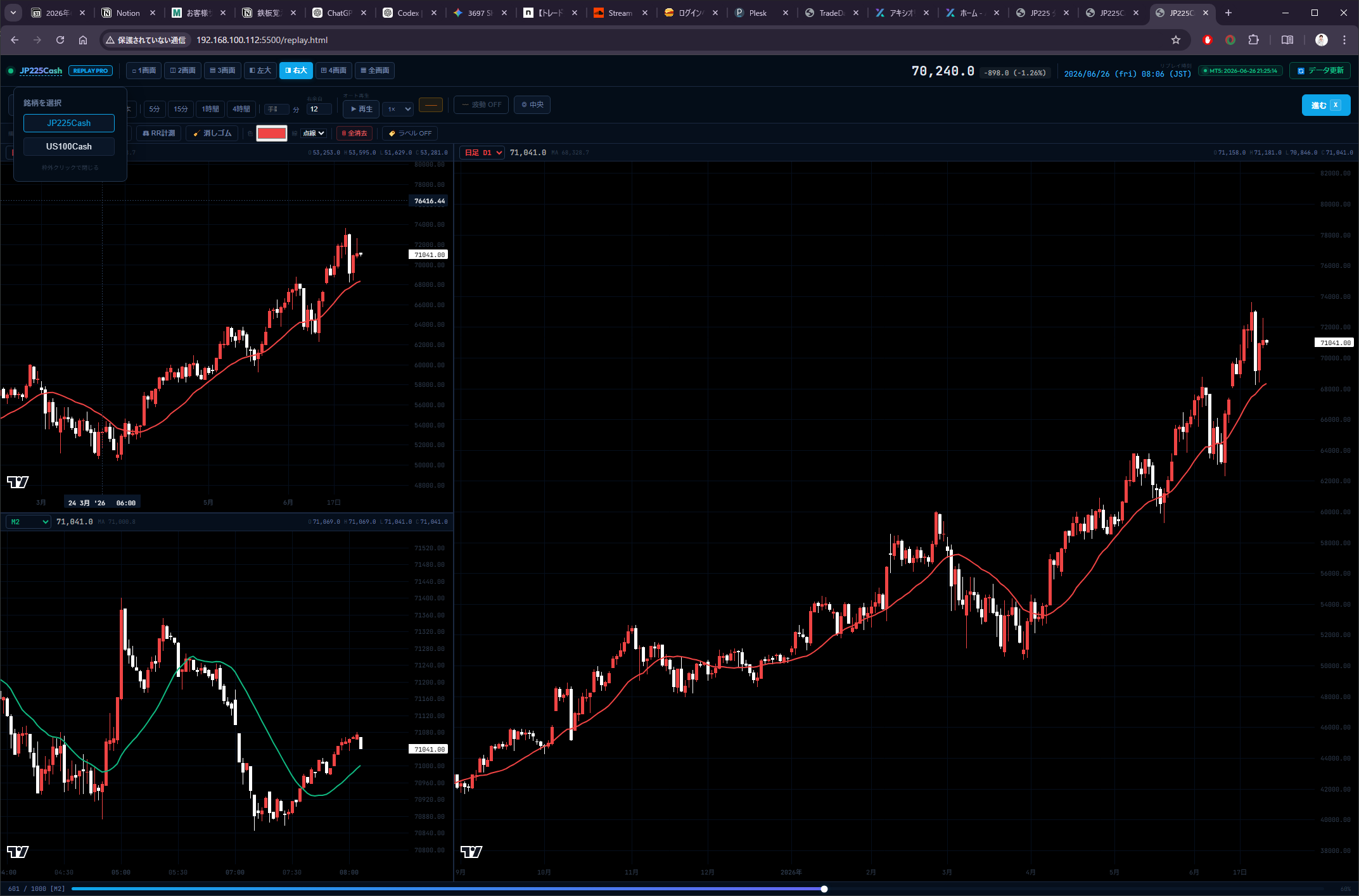
Task: Switch to the Notion browser tab
Action: pyautogui.click(x=129, y=13)
